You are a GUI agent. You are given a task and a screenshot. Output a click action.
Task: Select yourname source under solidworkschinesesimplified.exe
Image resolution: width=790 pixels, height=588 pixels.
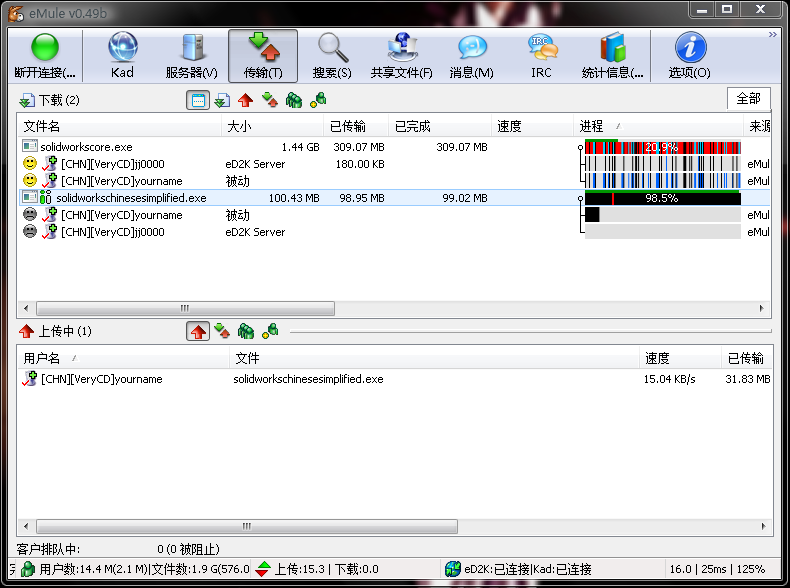[394, 215]
